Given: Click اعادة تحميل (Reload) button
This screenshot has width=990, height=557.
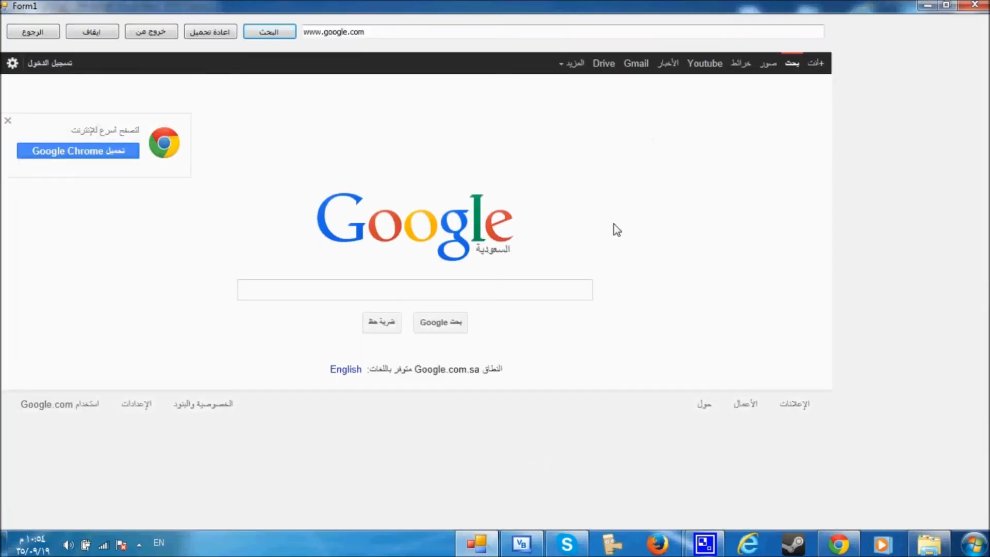Looking at the screenshot, I should point(210,32).
